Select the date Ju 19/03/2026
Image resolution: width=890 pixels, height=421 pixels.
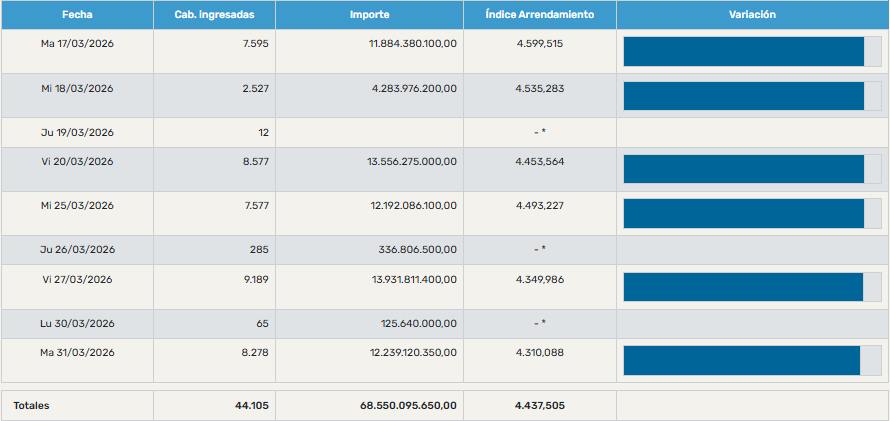(x=77, y=132)
